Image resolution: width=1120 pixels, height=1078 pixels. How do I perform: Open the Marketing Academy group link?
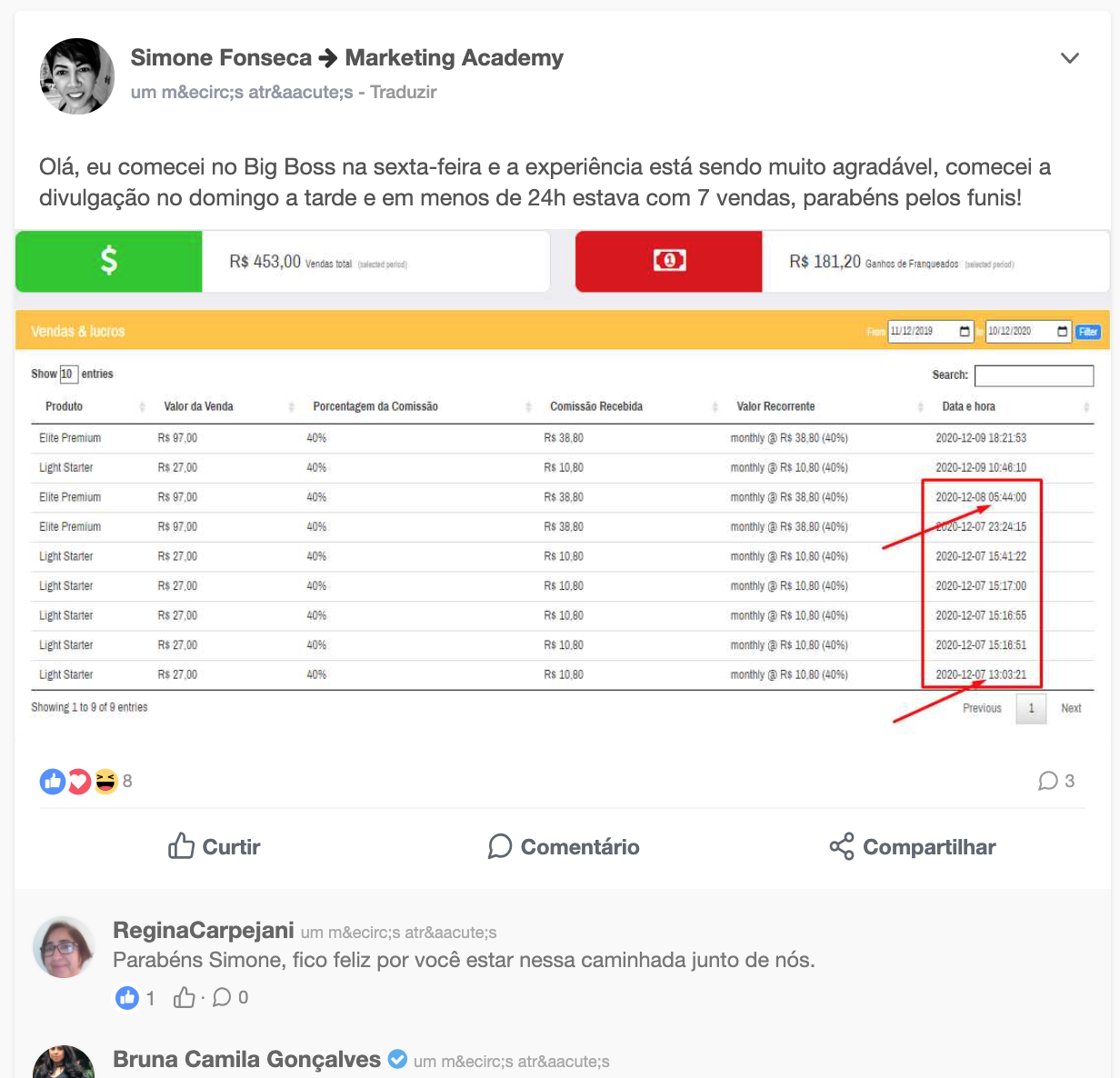click(455, 58)
